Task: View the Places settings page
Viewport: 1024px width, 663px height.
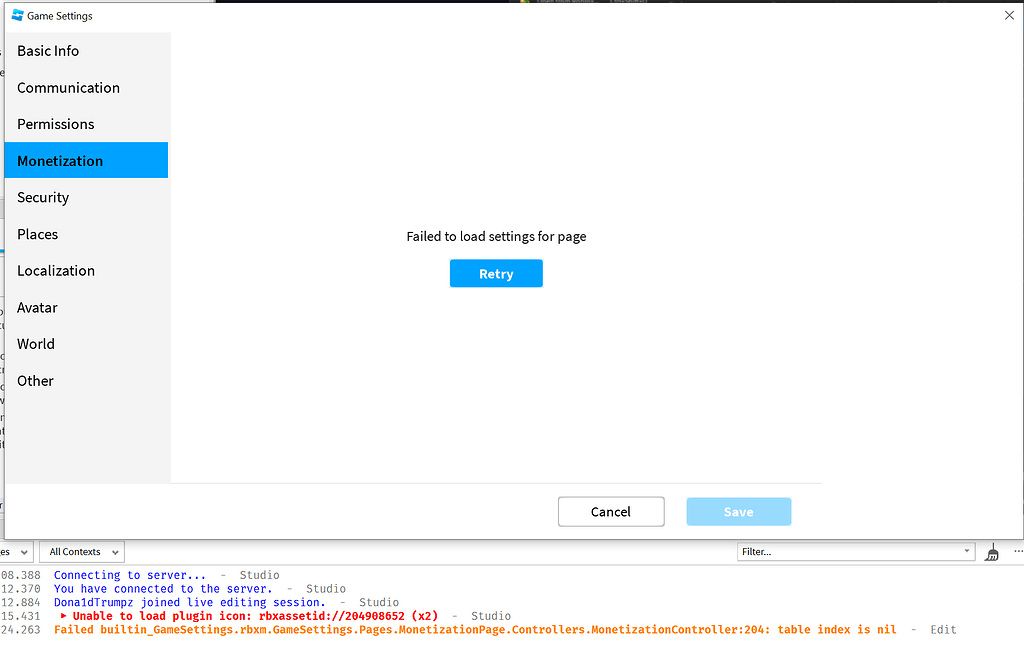Action: 37,233
